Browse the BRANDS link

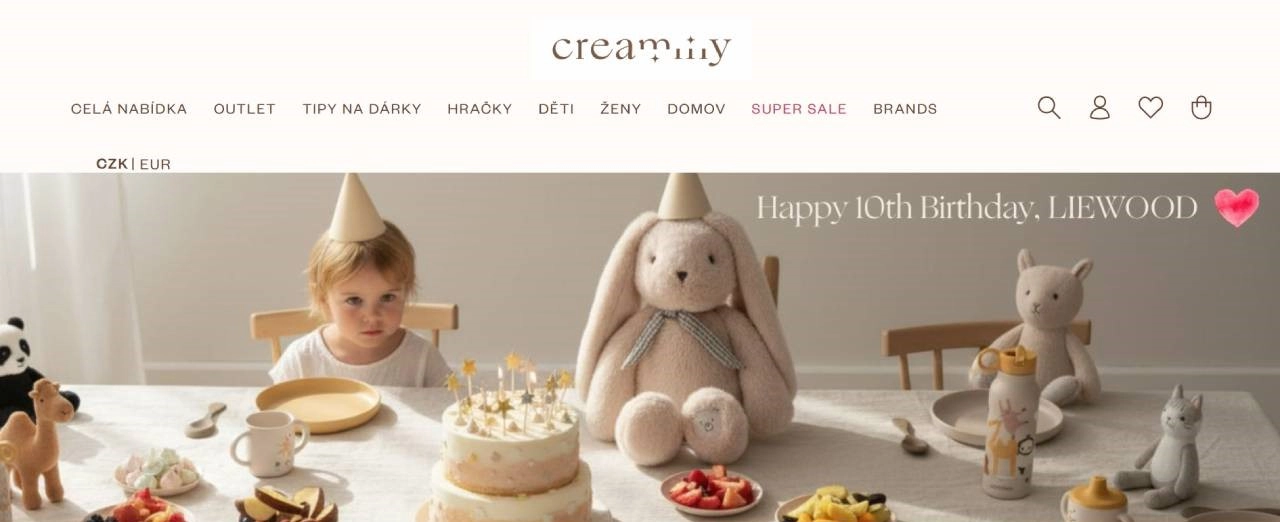coord(905,109)
